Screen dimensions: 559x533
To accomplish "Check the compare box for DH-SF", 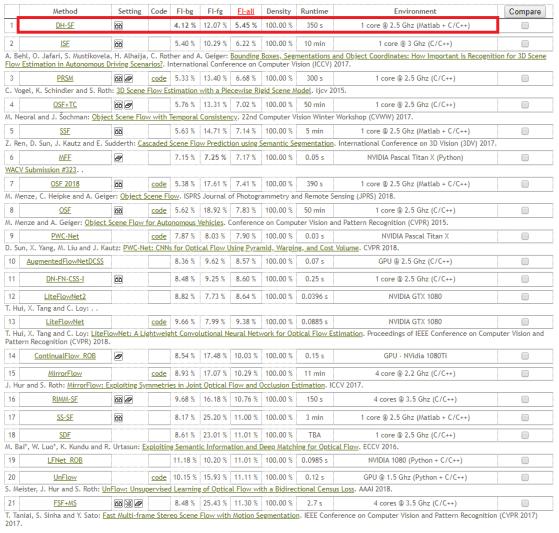I will tap(525, 25).
